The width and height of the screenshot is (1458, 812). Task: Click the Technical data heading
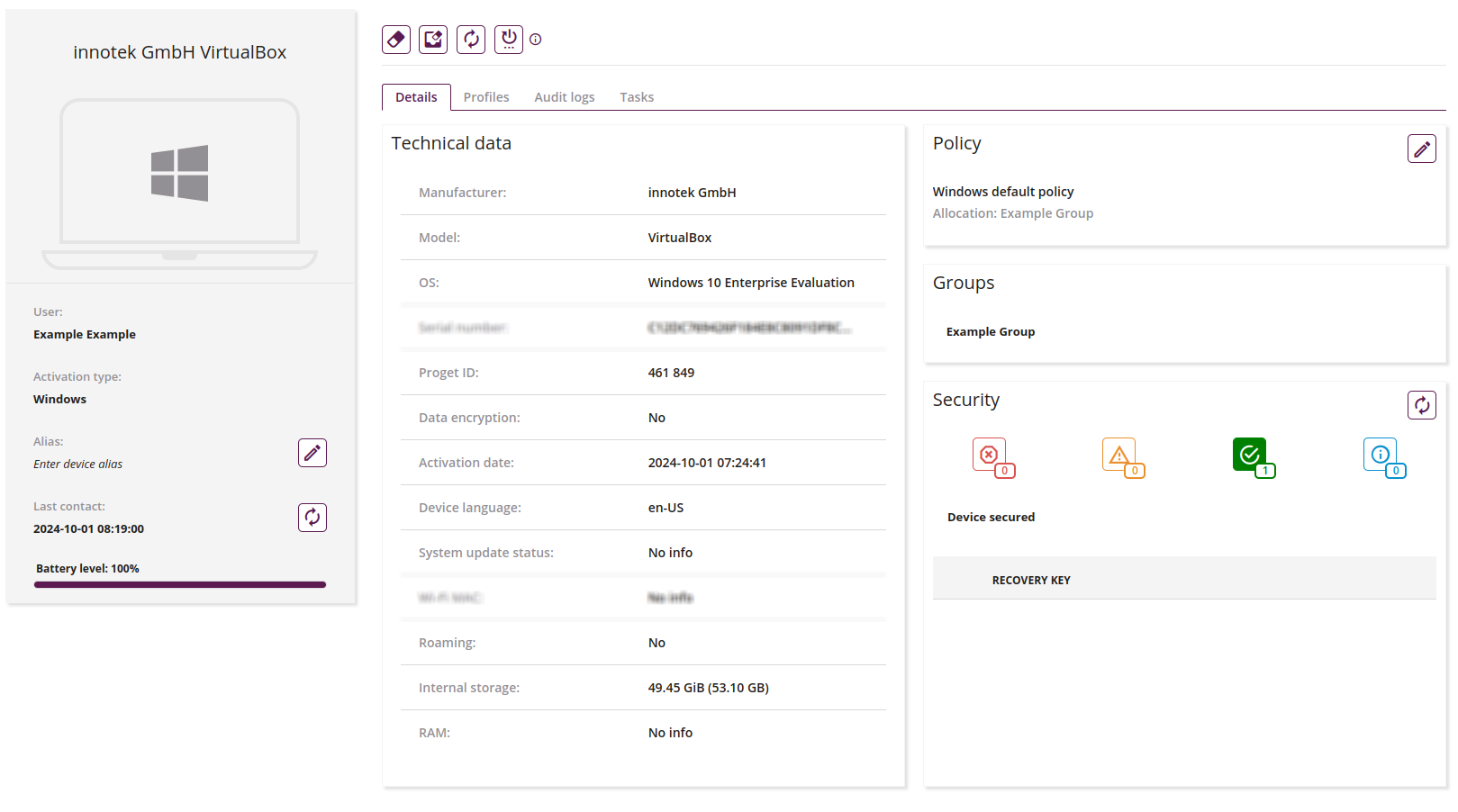pyautogui.click(x=451, y=143)
